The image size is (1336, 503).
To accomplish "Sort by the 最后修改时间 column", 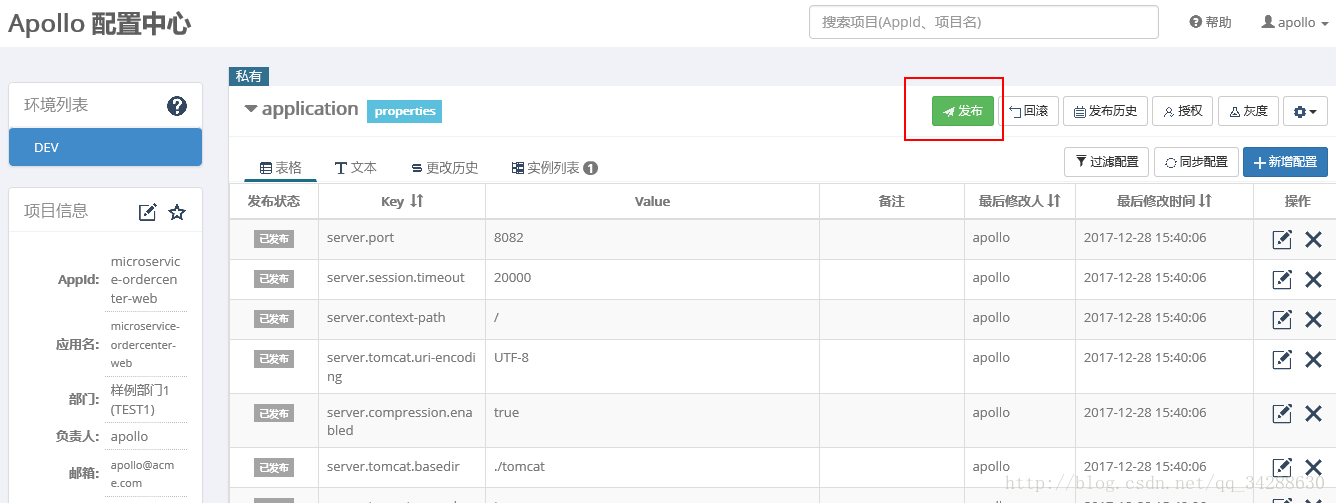I will (x=1205, y=201).
